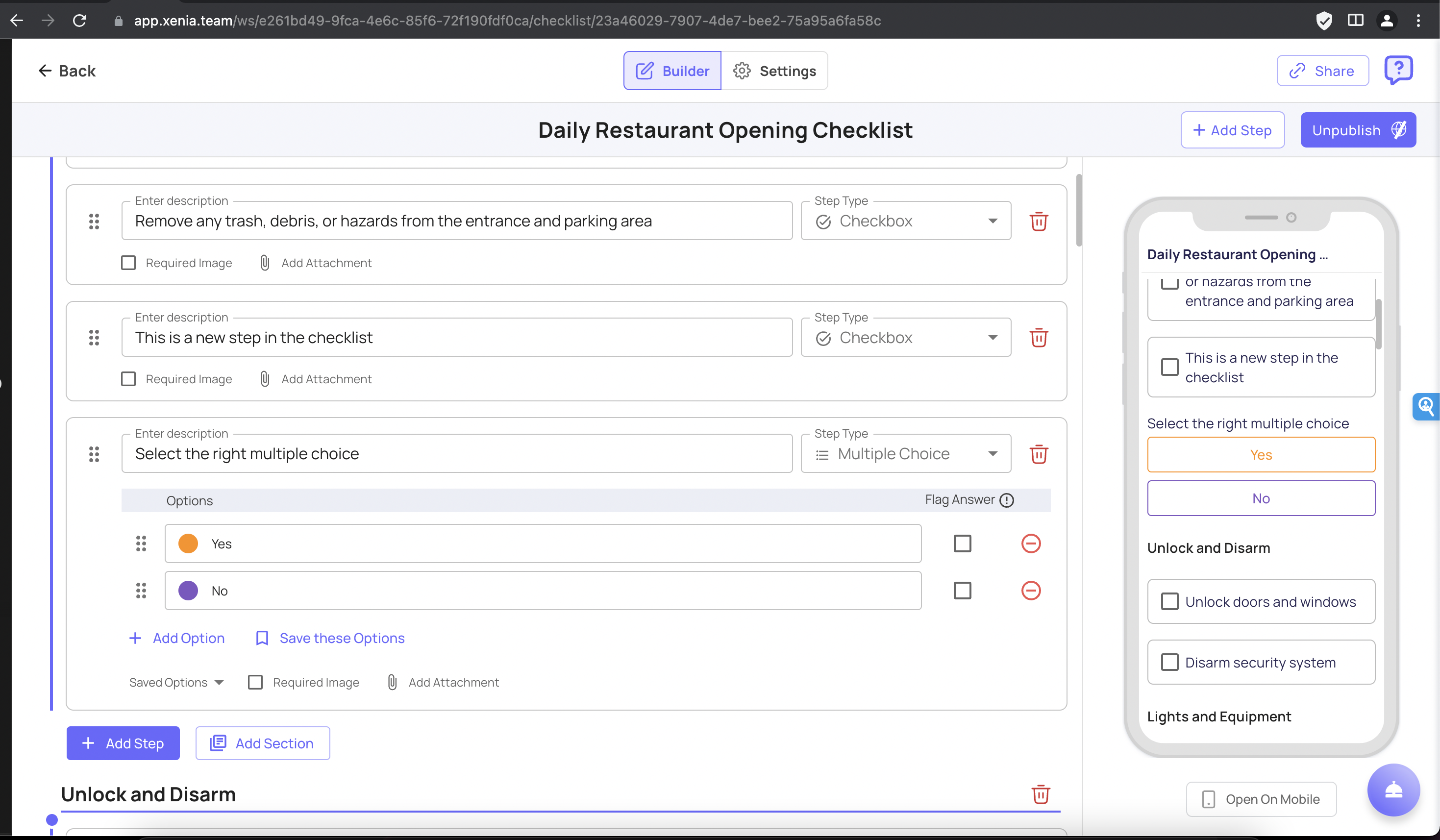This screenshot has width=1440, height=840.
Task: Grab drag handle of 'Remove any trash' step
Action: point(94,221)
